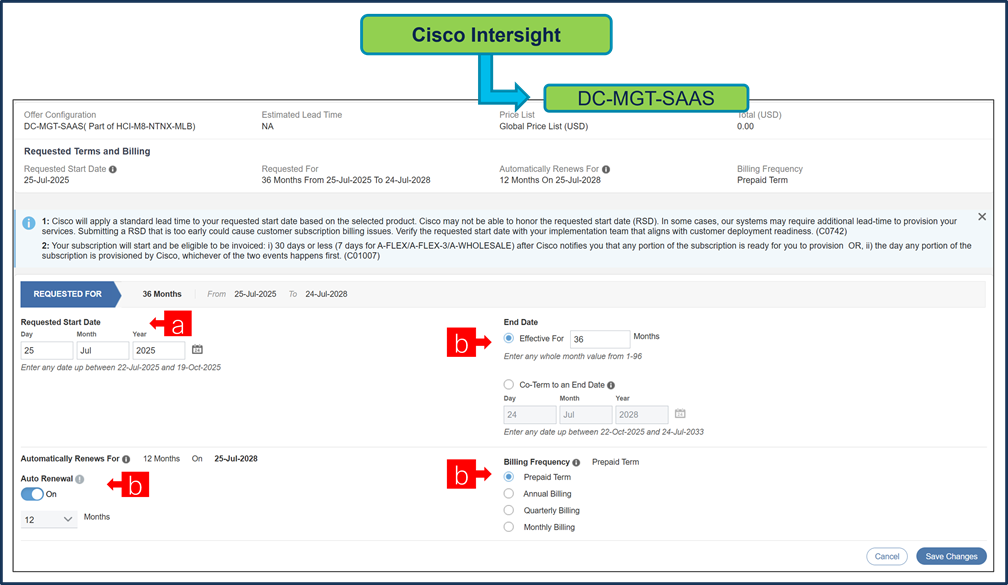Screen dimensions: 1008x585
Task: Click the DC-MGT-SAAS offer configuration text
Action: point(109,127)
